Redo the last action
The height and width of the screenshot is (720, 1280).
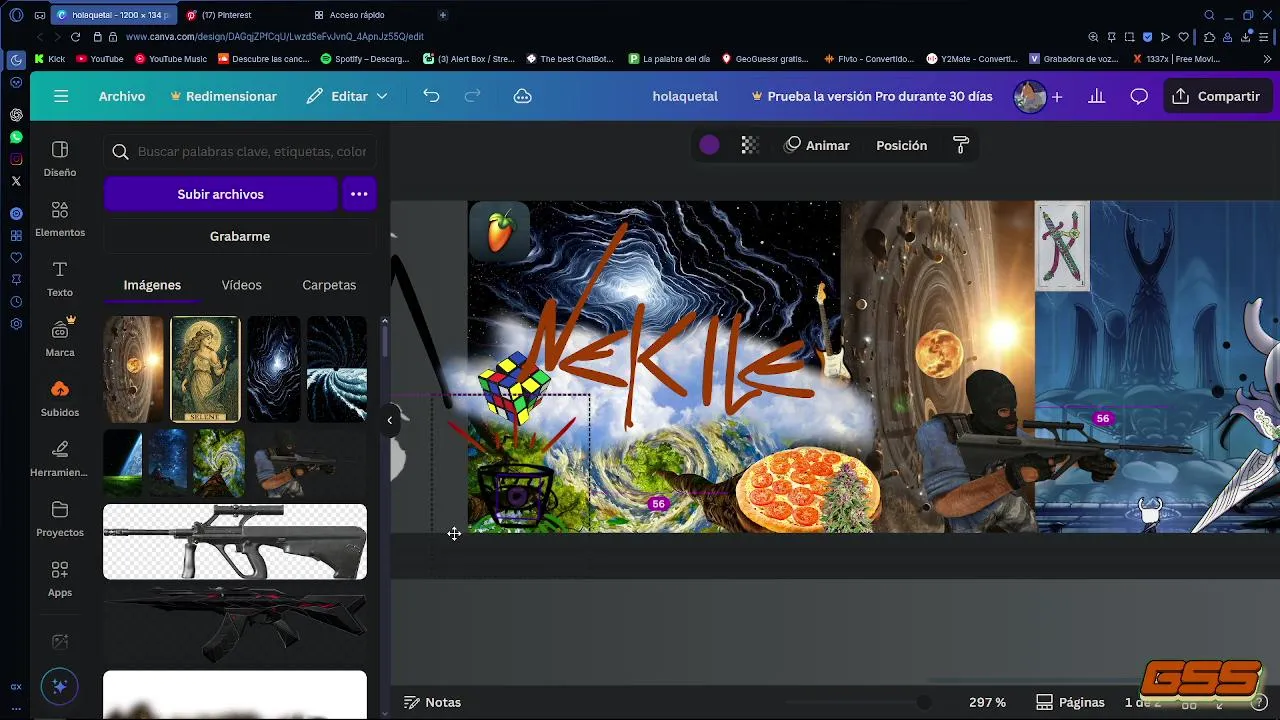473,96
